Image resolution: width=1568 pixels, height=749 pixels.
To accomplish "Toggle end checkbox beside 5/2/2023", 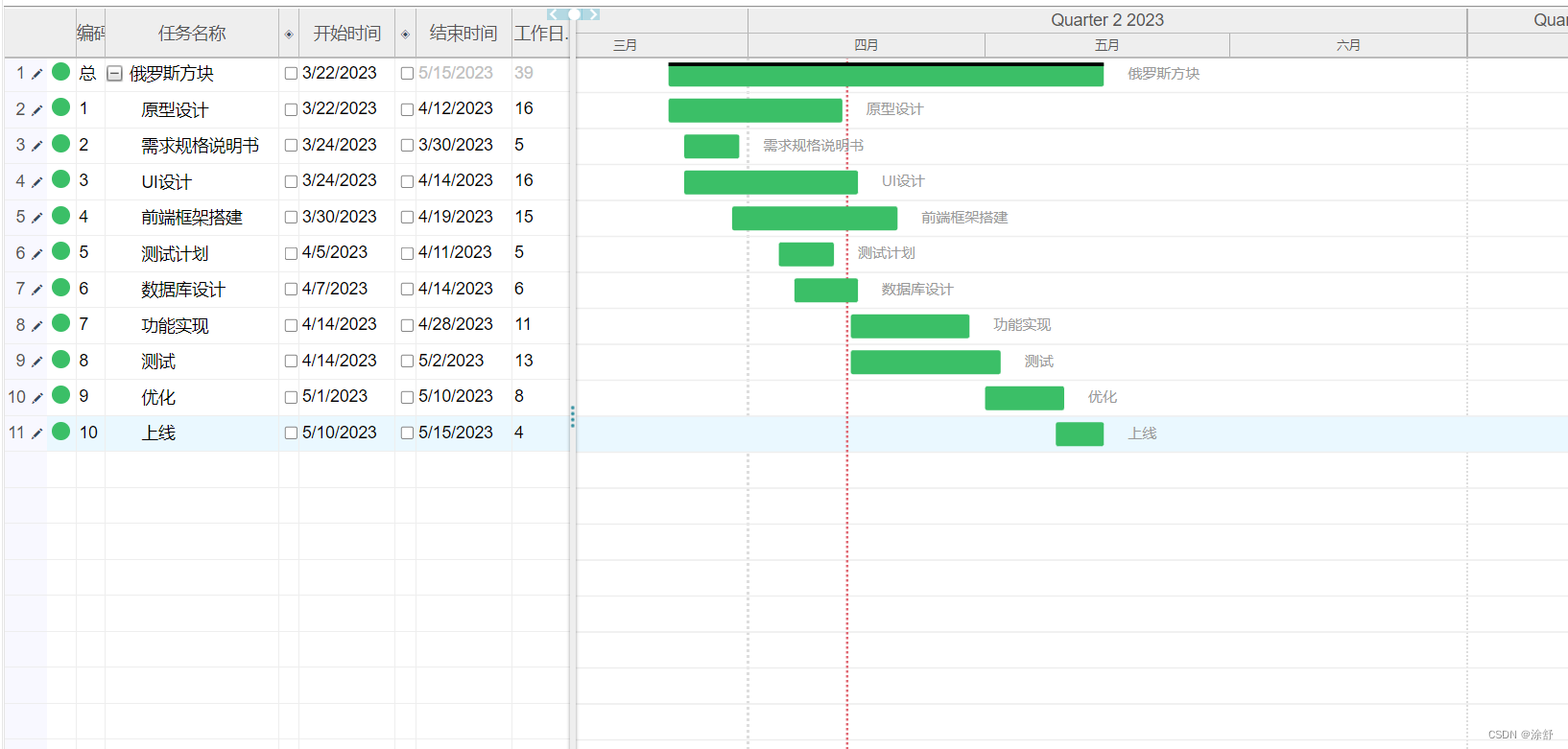I will [x=407, y=362].
